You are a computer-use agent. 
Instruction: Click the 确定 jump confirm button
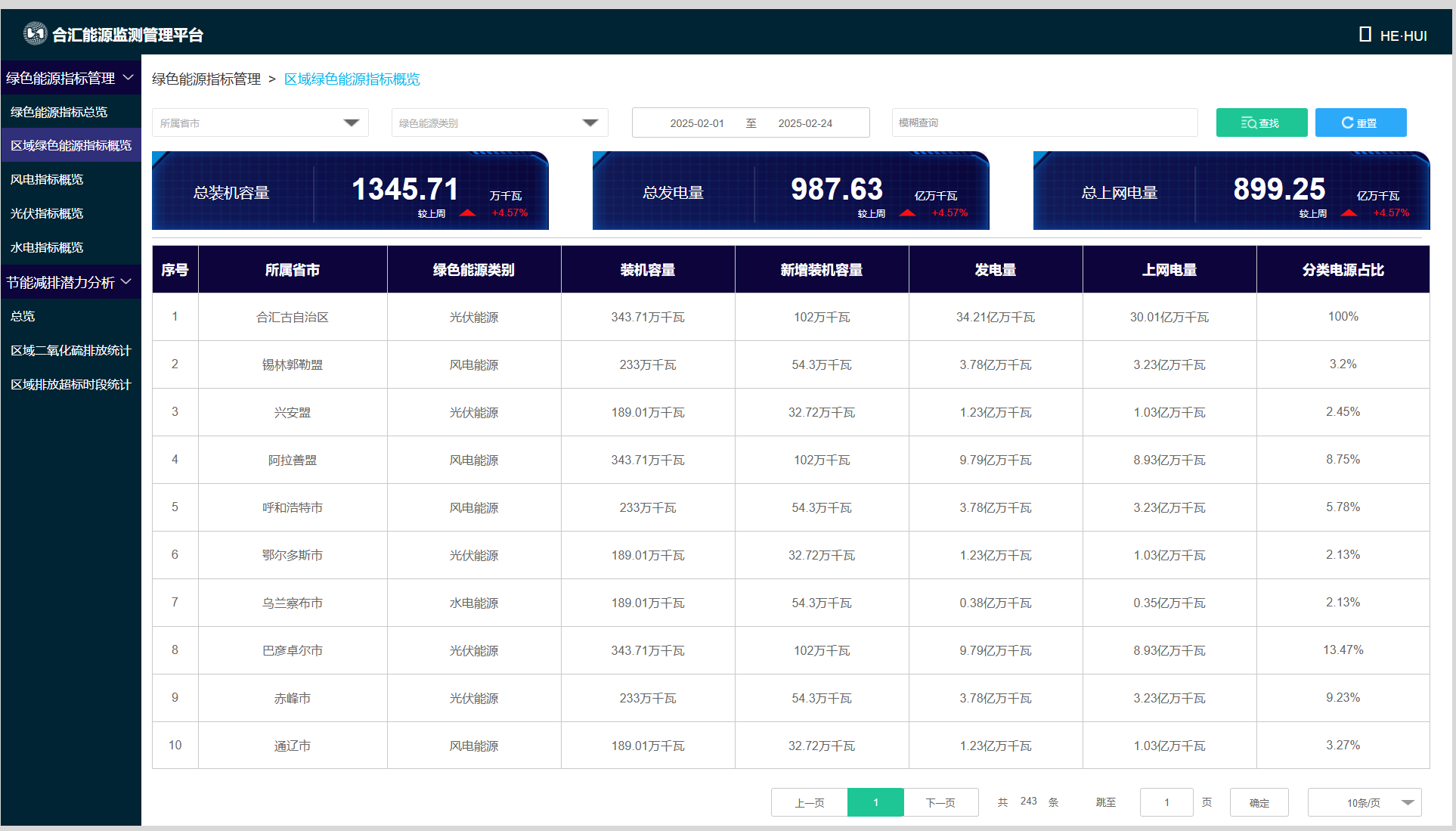tap(1259, 803)
